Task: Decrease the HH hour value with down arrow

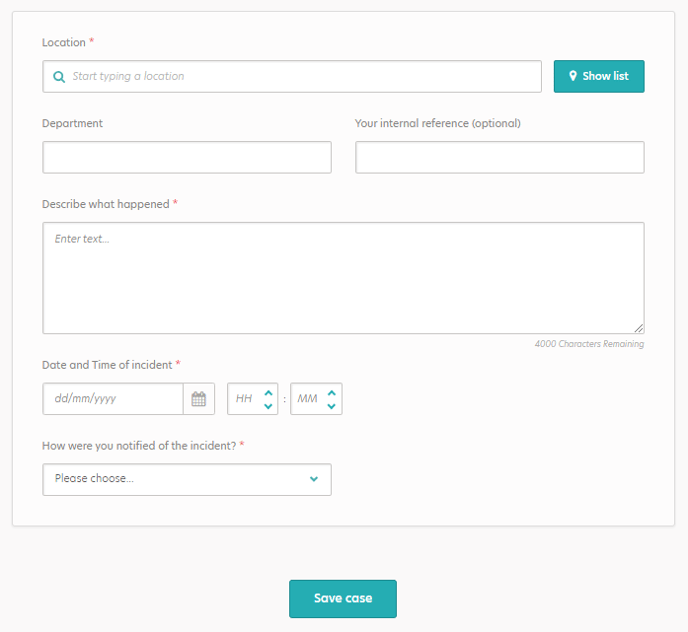Action: 268,406
